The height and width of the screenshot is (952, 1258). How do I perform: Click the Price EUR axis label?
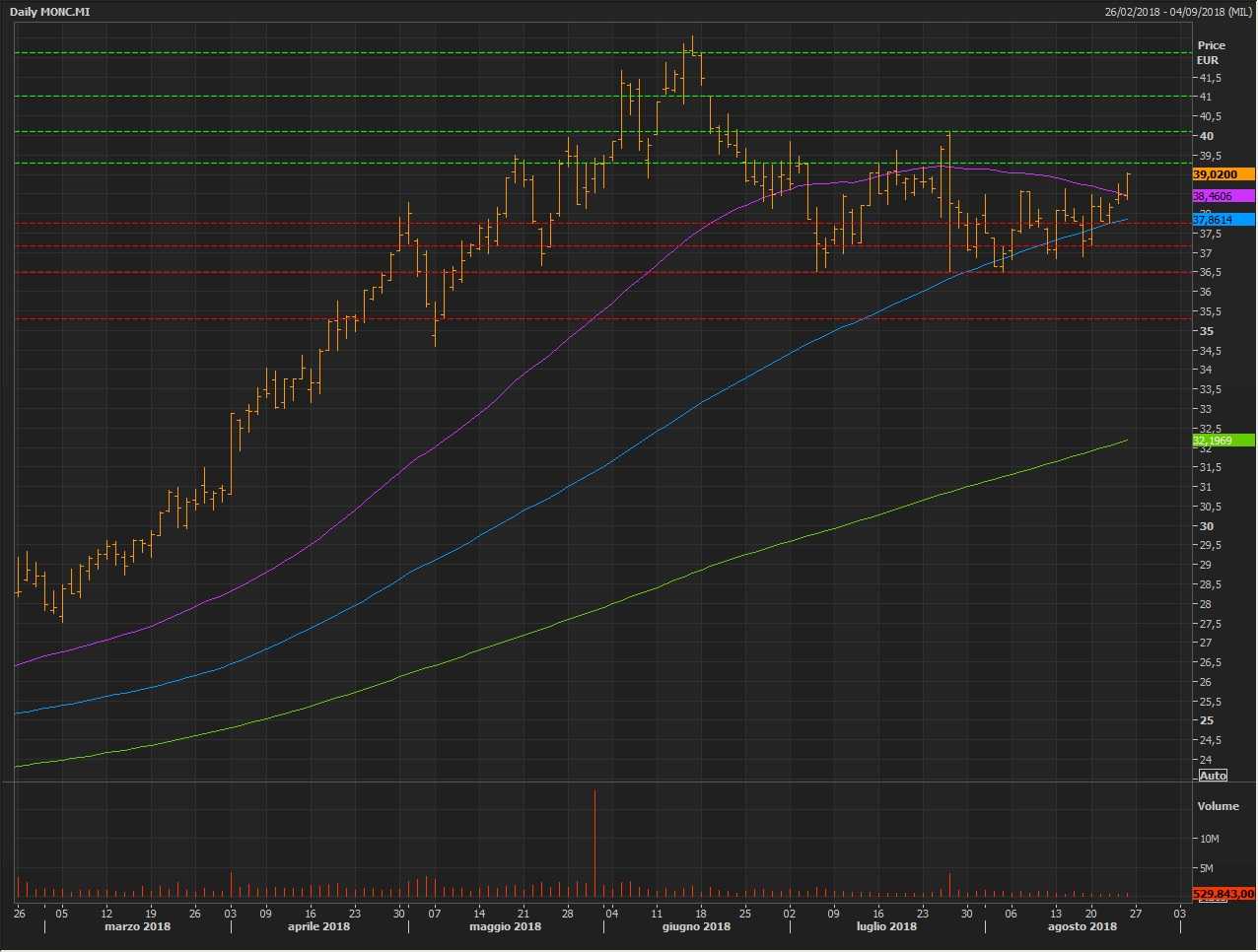click(x=1211, y=52)
